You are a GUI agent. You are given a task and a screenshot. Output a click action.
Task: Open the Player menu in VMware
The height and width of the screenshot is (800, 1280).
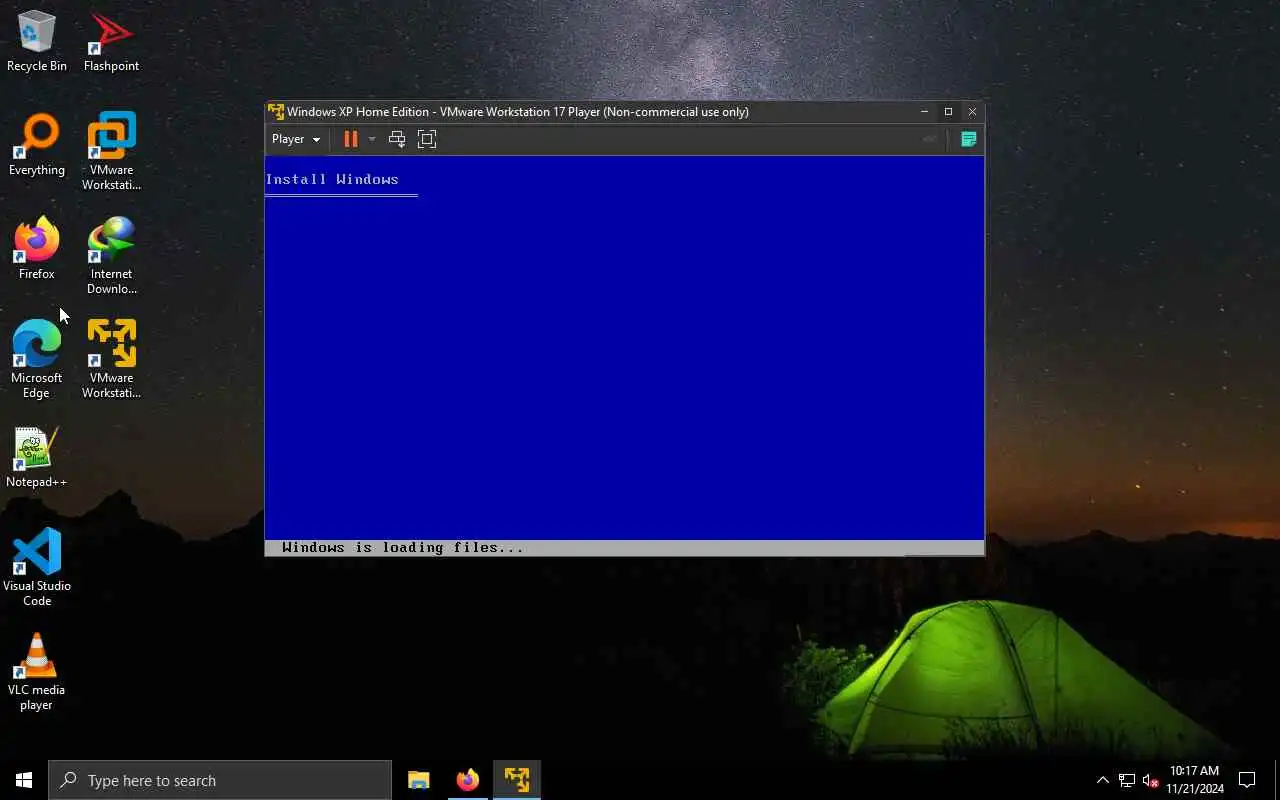(296, 139)
